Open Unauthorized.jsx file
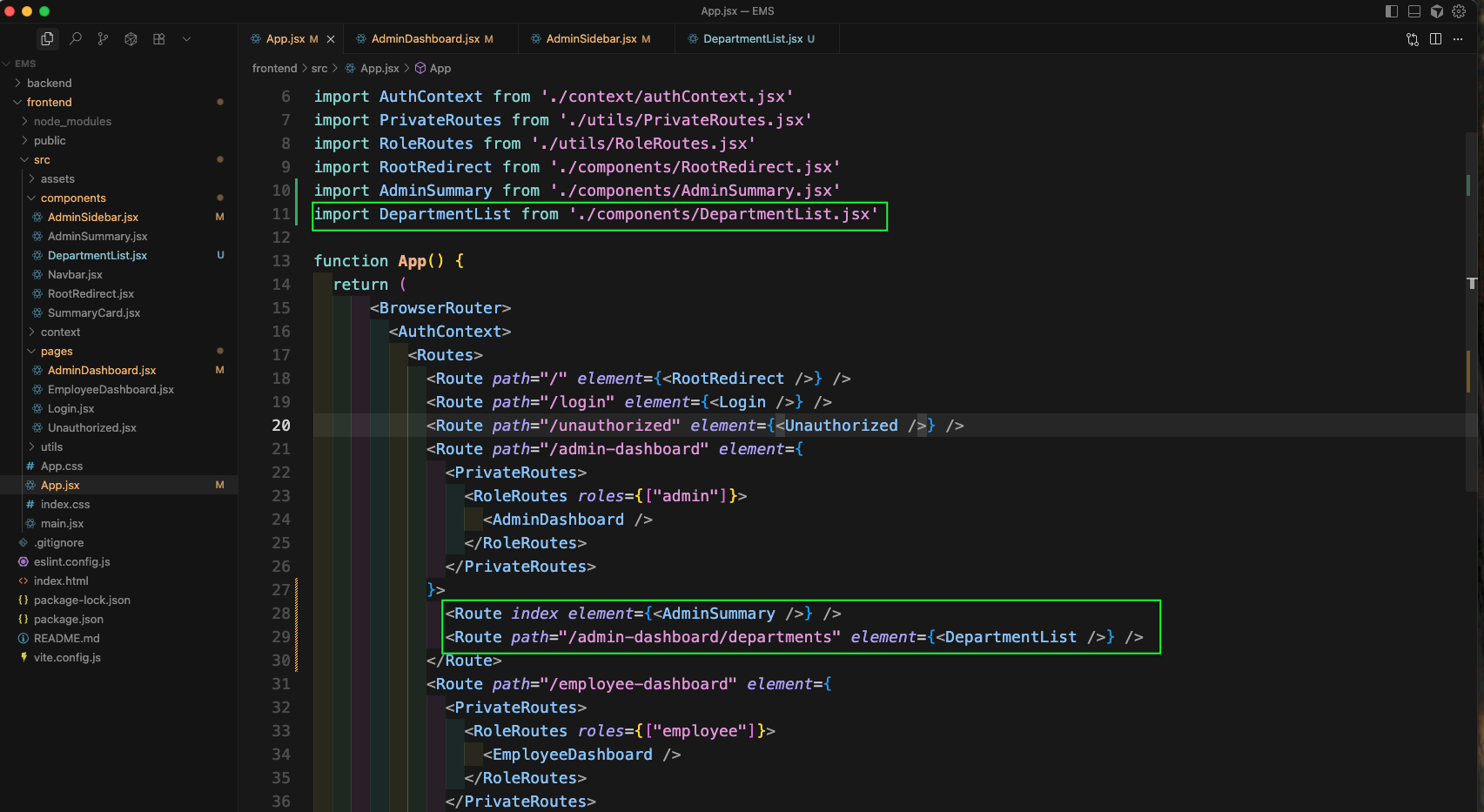 pos(118,427)
